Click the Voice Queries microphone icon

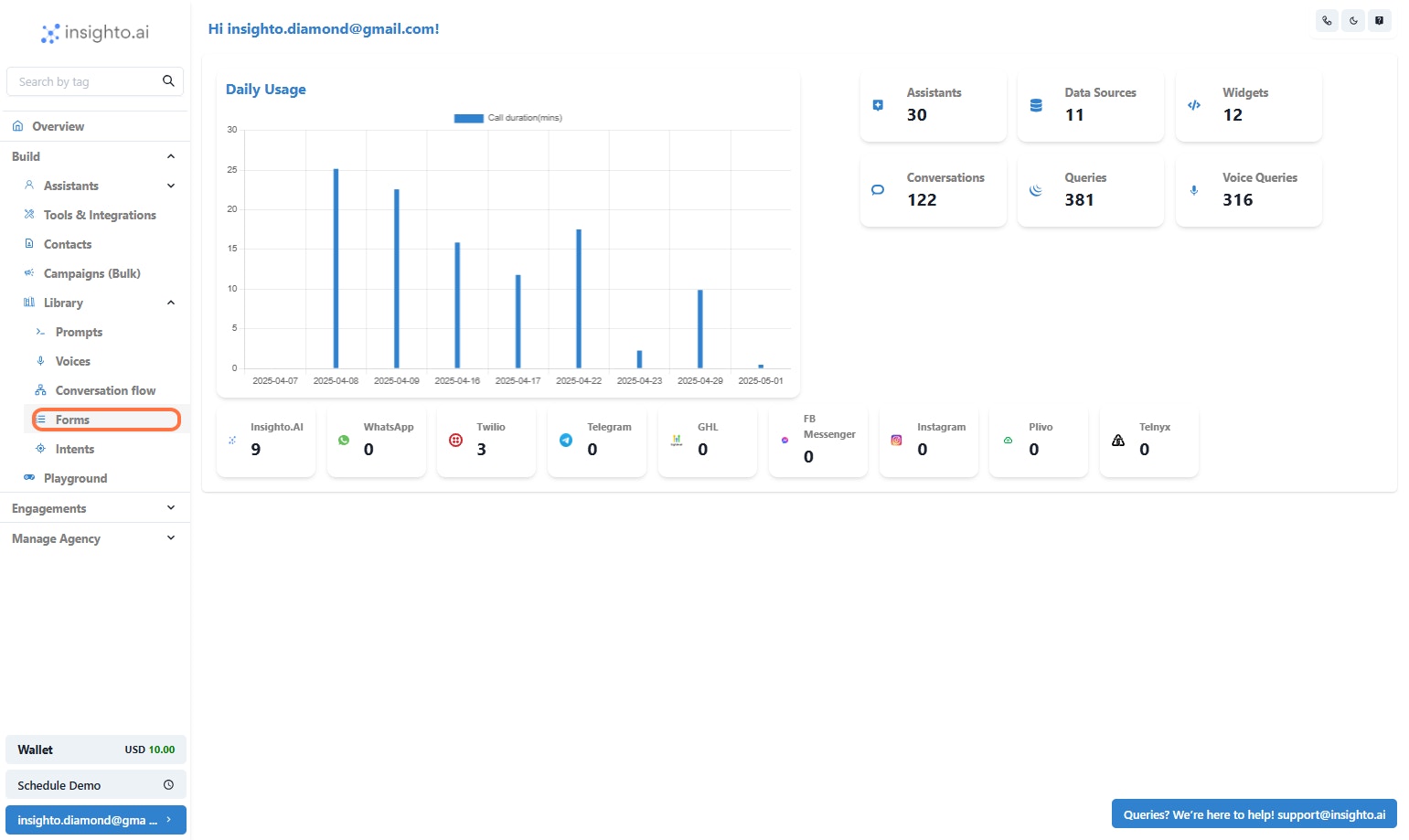(x=1194, y=190)
